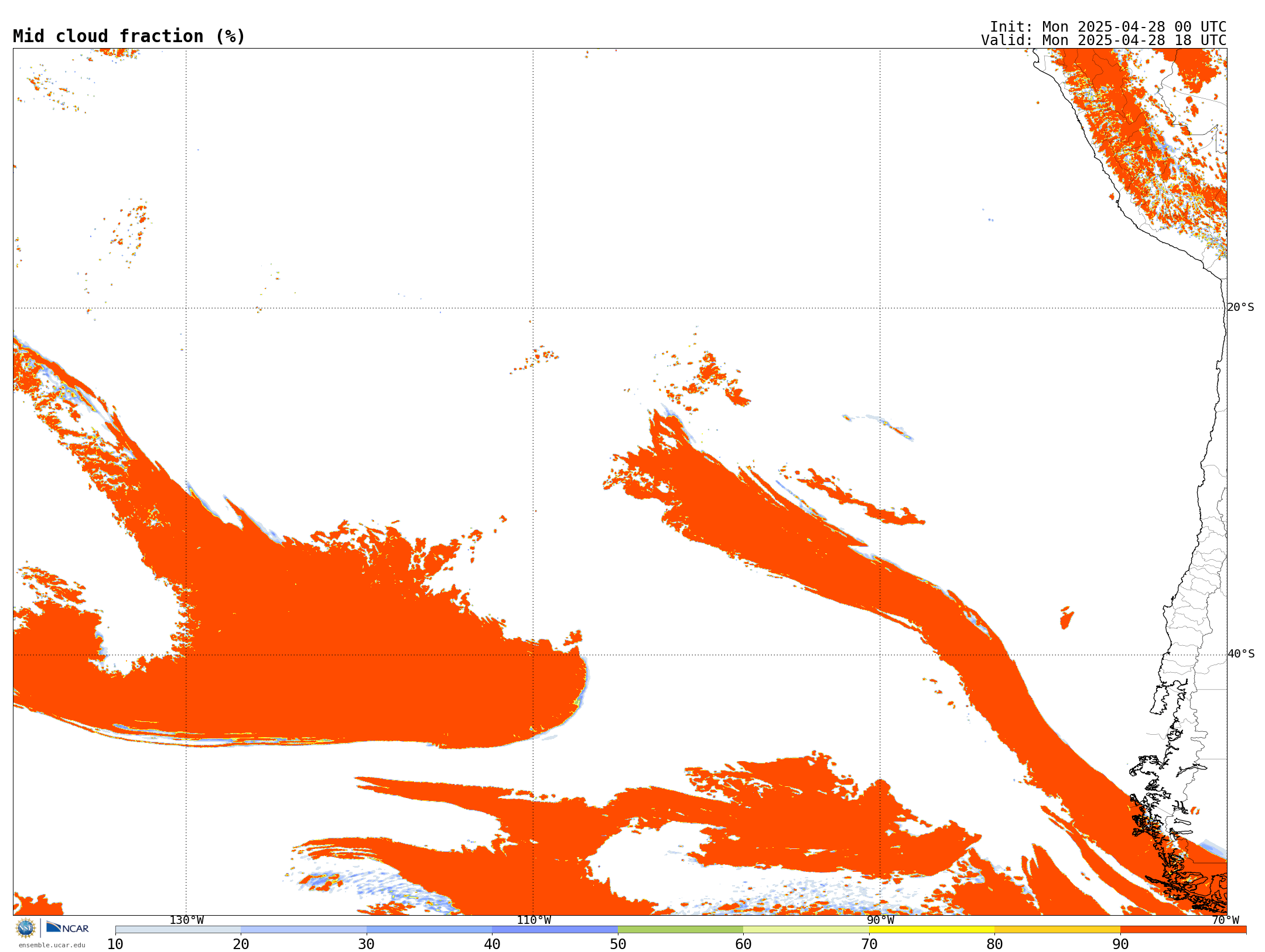Click the NSF logo icon
This screenshot has height=952, width=1265.
(26, 928)
